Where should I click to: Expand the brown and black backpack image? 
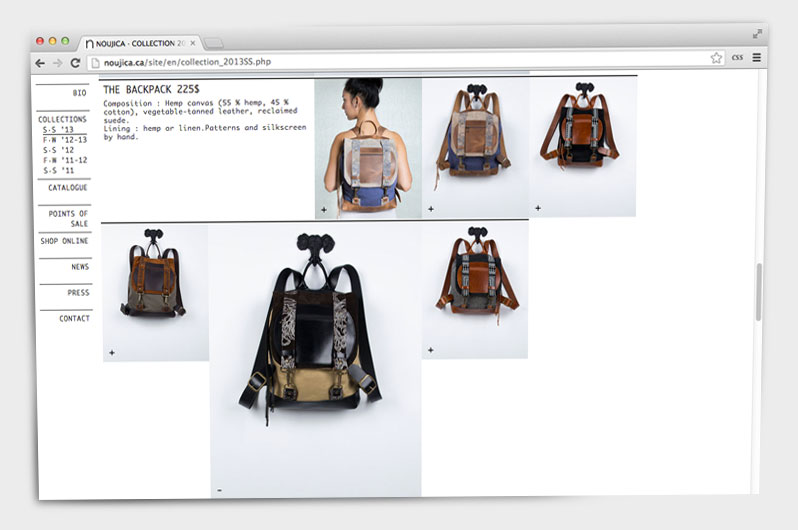click(538, 208)
